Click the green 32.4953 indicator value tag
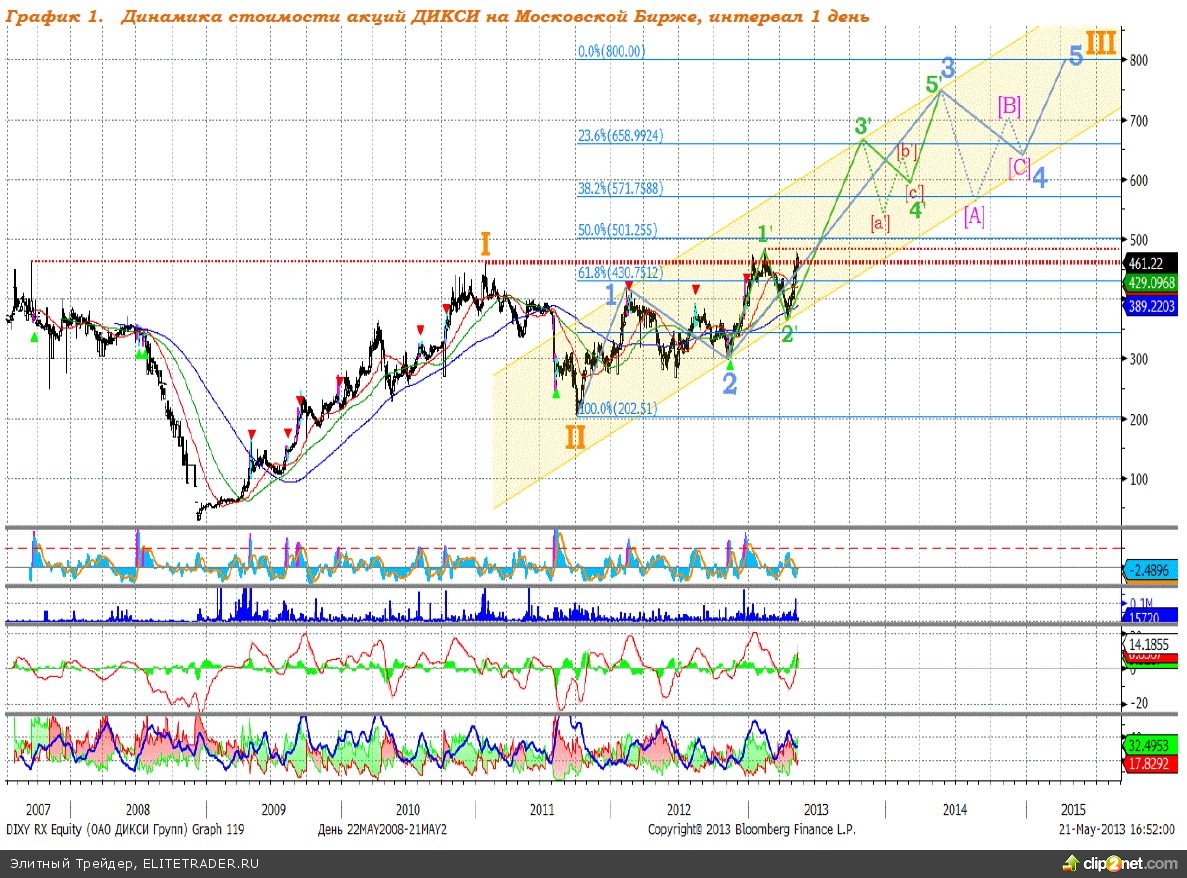Screen dimensions: 1187x878 [1150, 745]
